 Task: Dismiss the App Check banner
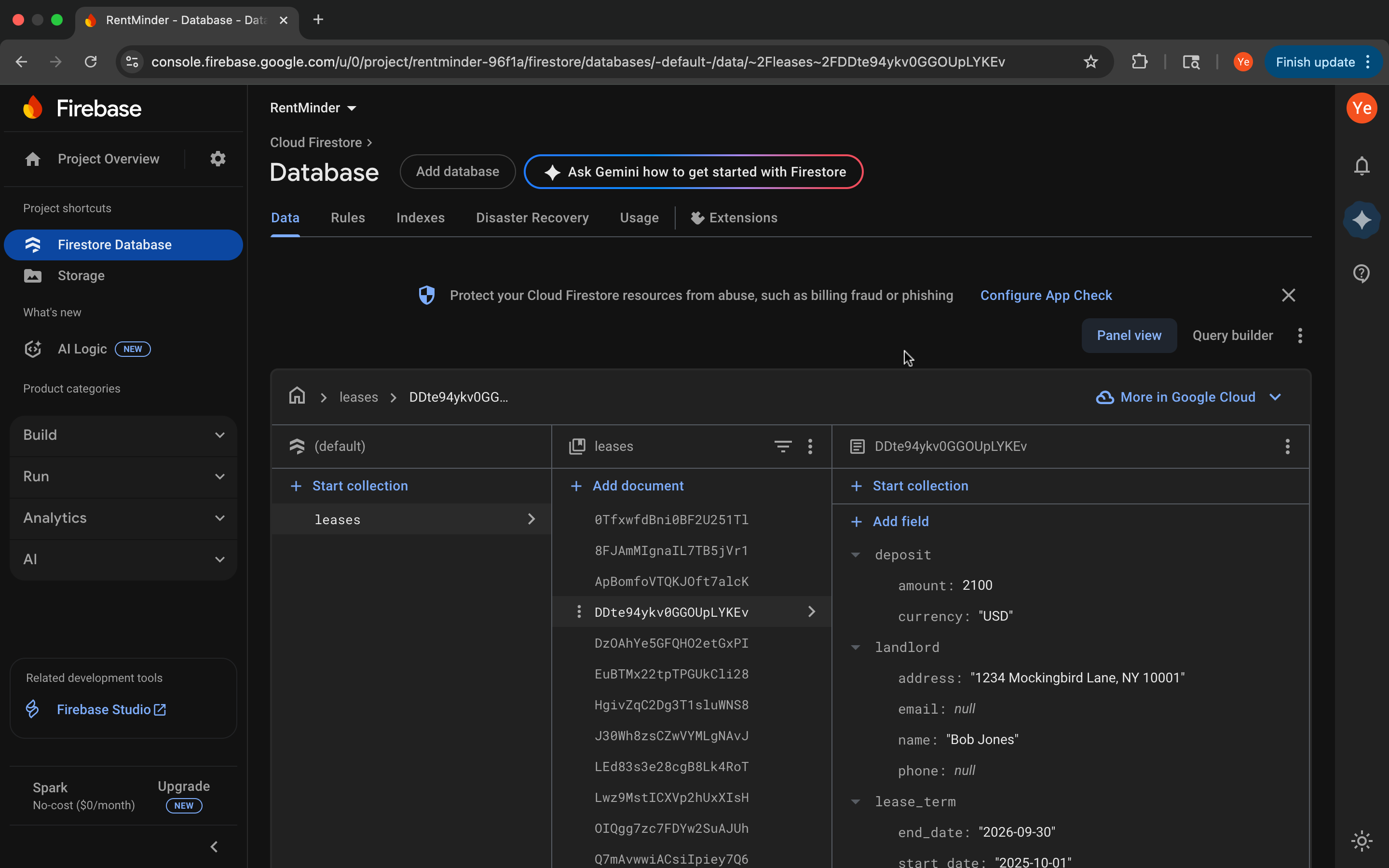[x=1288, y=295]
